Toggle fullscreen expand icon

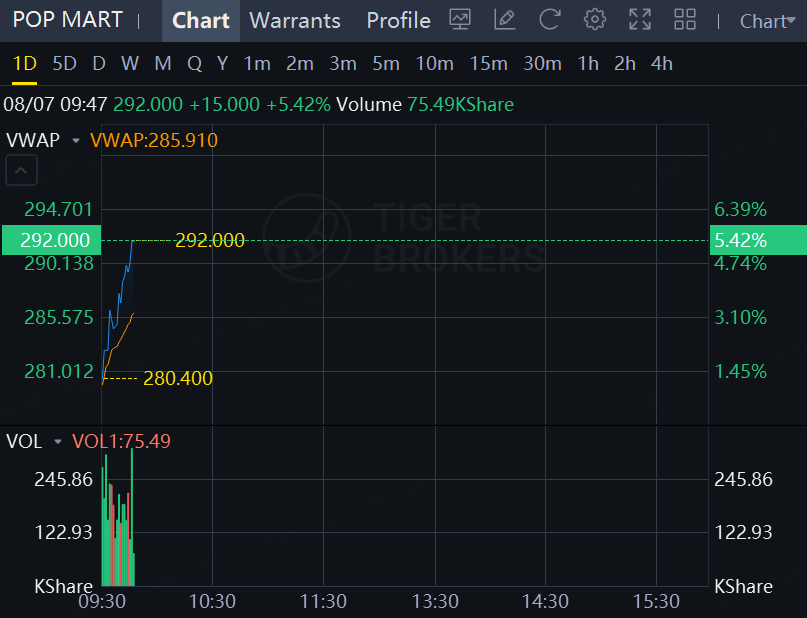(x=640, y=20)
